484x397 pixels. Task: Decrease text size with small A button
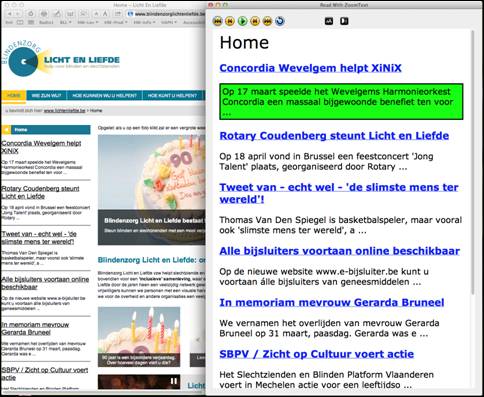click(96, 14)
